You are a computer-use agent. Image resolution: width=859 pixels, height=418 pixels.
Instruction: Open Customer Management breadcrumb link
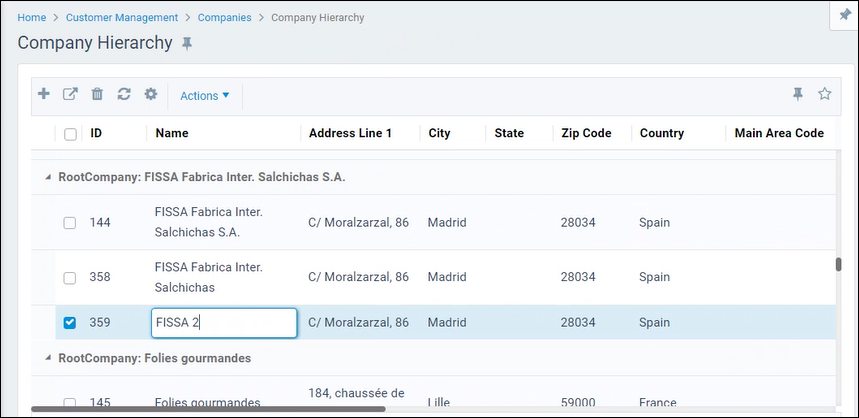[122, 18]
